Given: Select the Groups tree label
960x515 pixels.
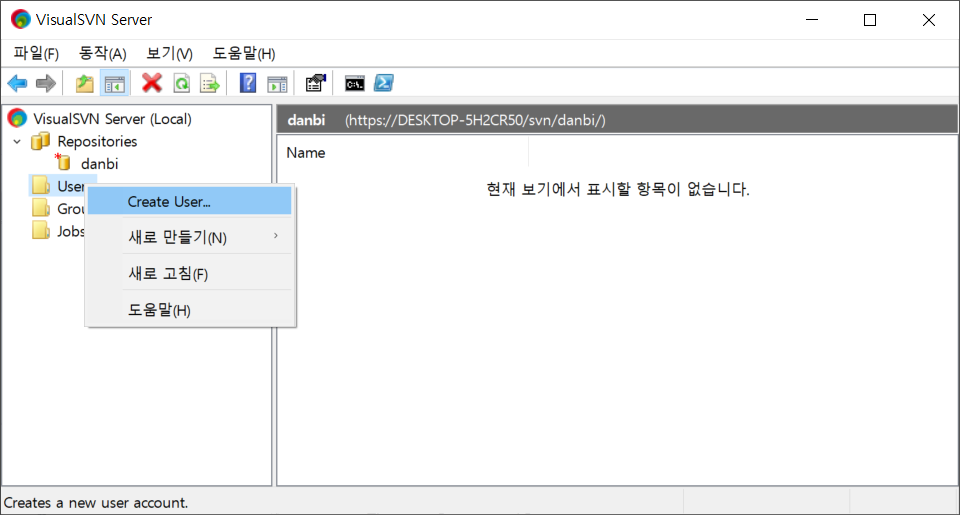Looking at the screenshot, I should (71, 209).
